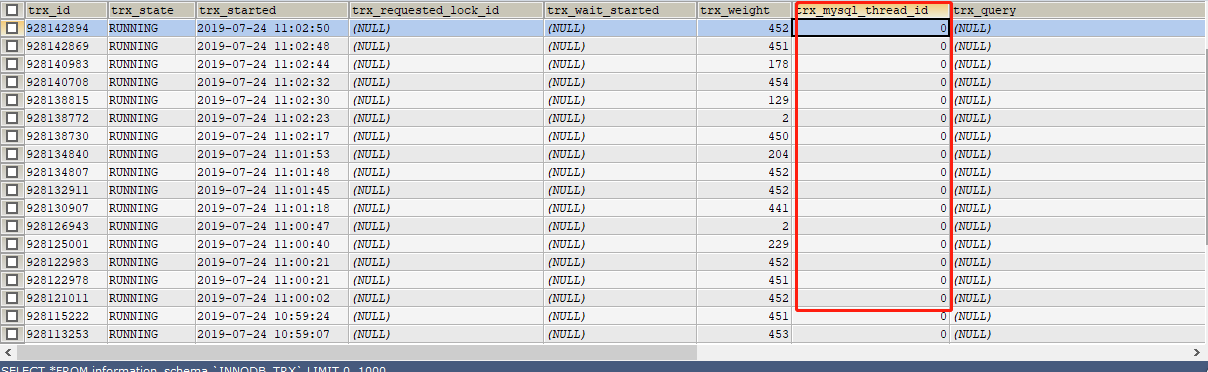Check the row for trx_id 928140983

coord(12,64)
